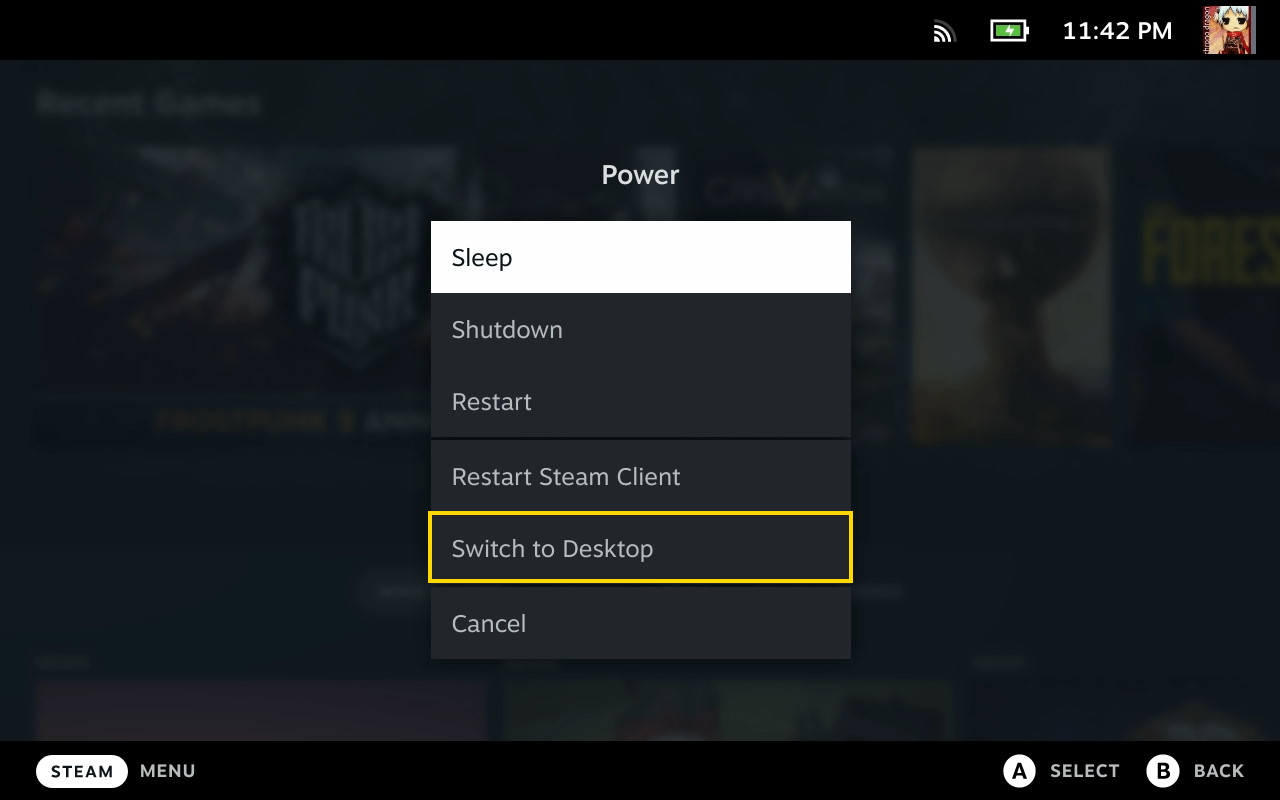Dismiss the Power menu with Cancel
The height and width of the screenshot is (800, 1280).
point(641,623)
